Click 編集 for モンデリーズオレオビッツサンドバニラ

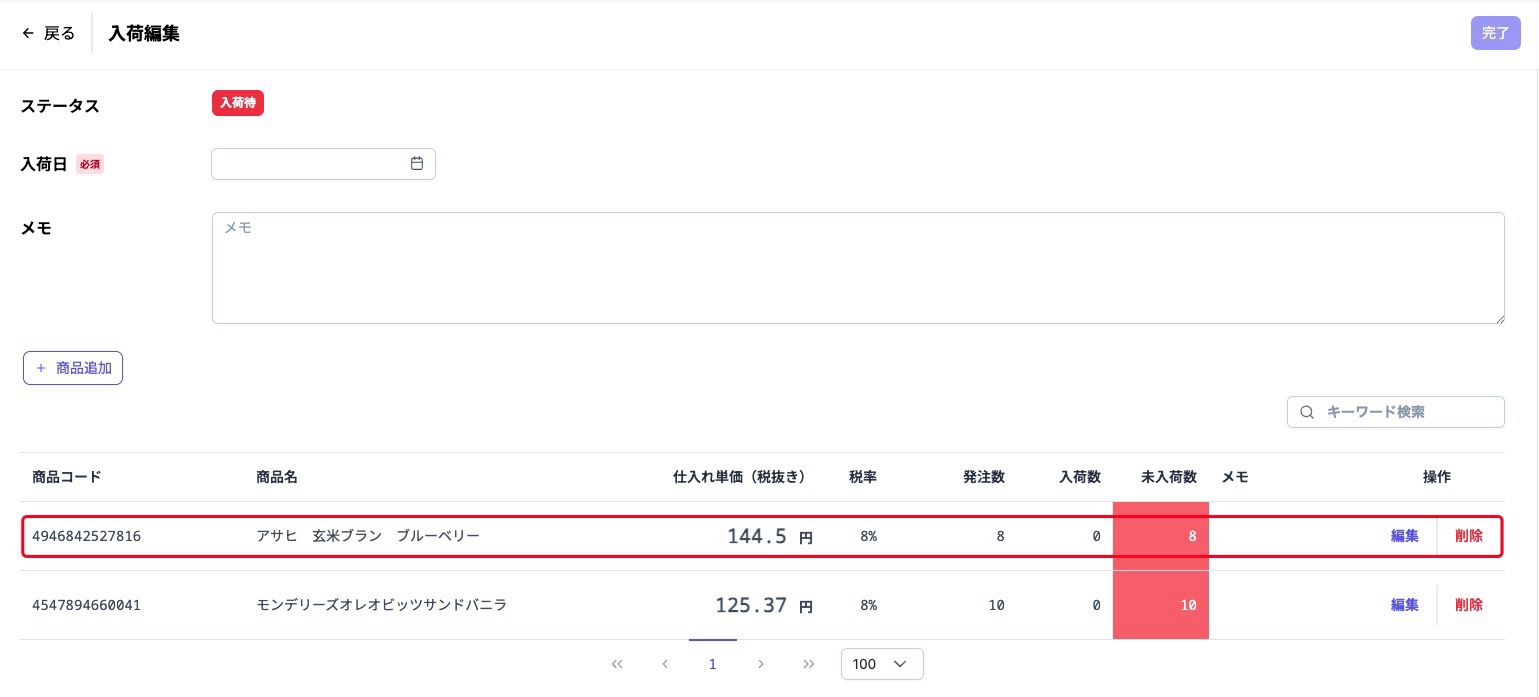pos(1404,605)
